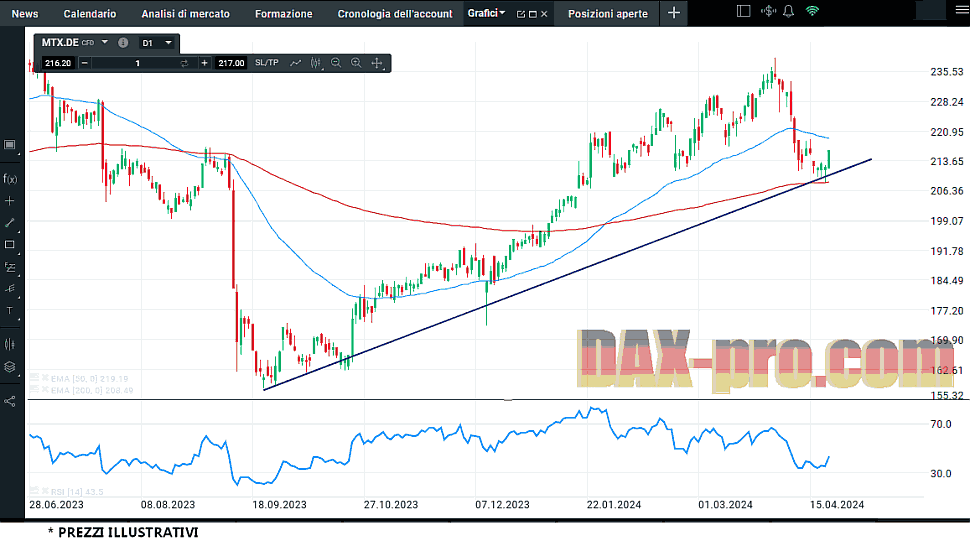Zoom out the chart
Screen dimensions: 970x541
336,62
